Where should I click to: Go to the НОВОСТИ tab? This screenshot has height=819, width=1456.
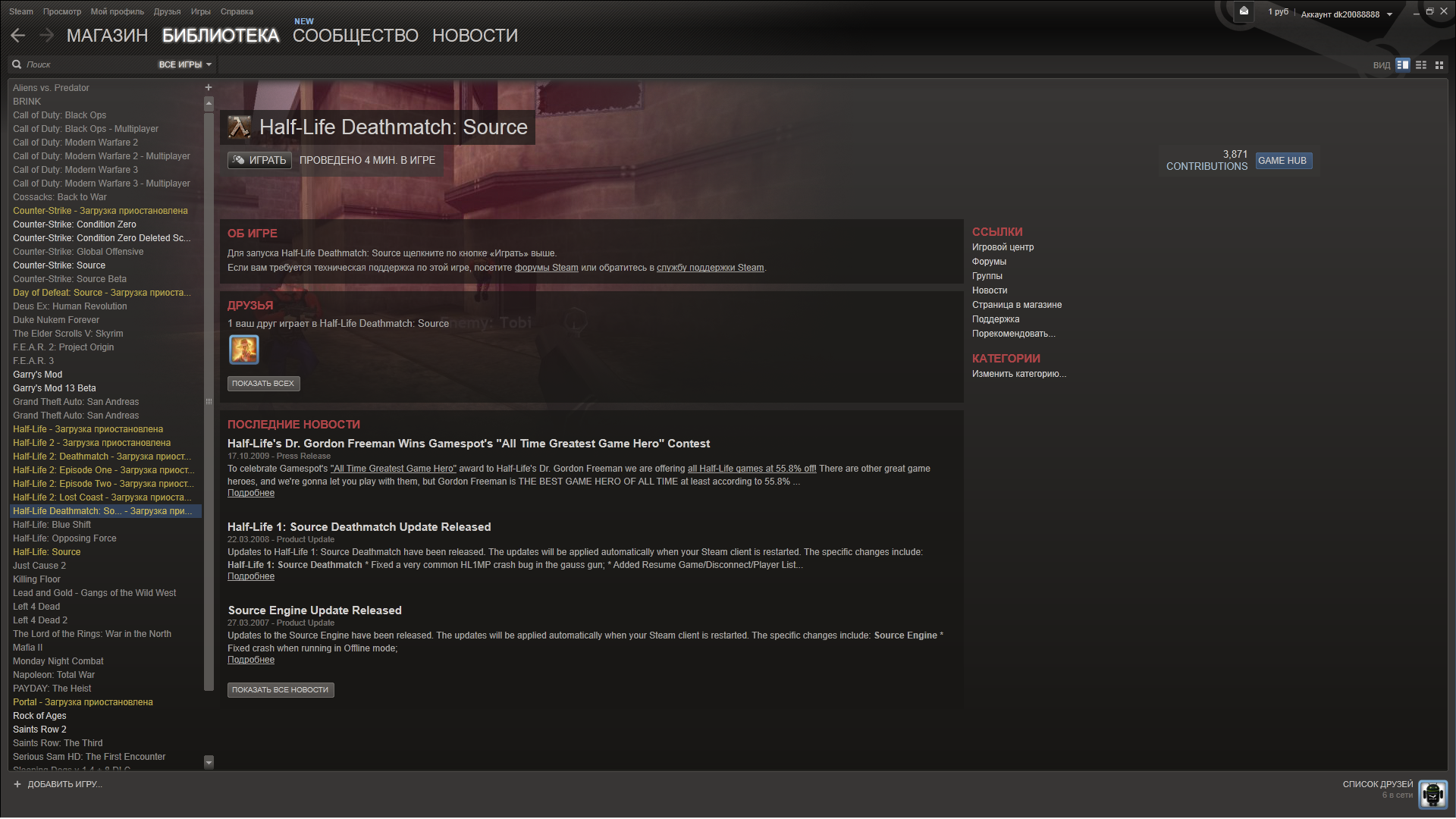(x=475, y=36)
